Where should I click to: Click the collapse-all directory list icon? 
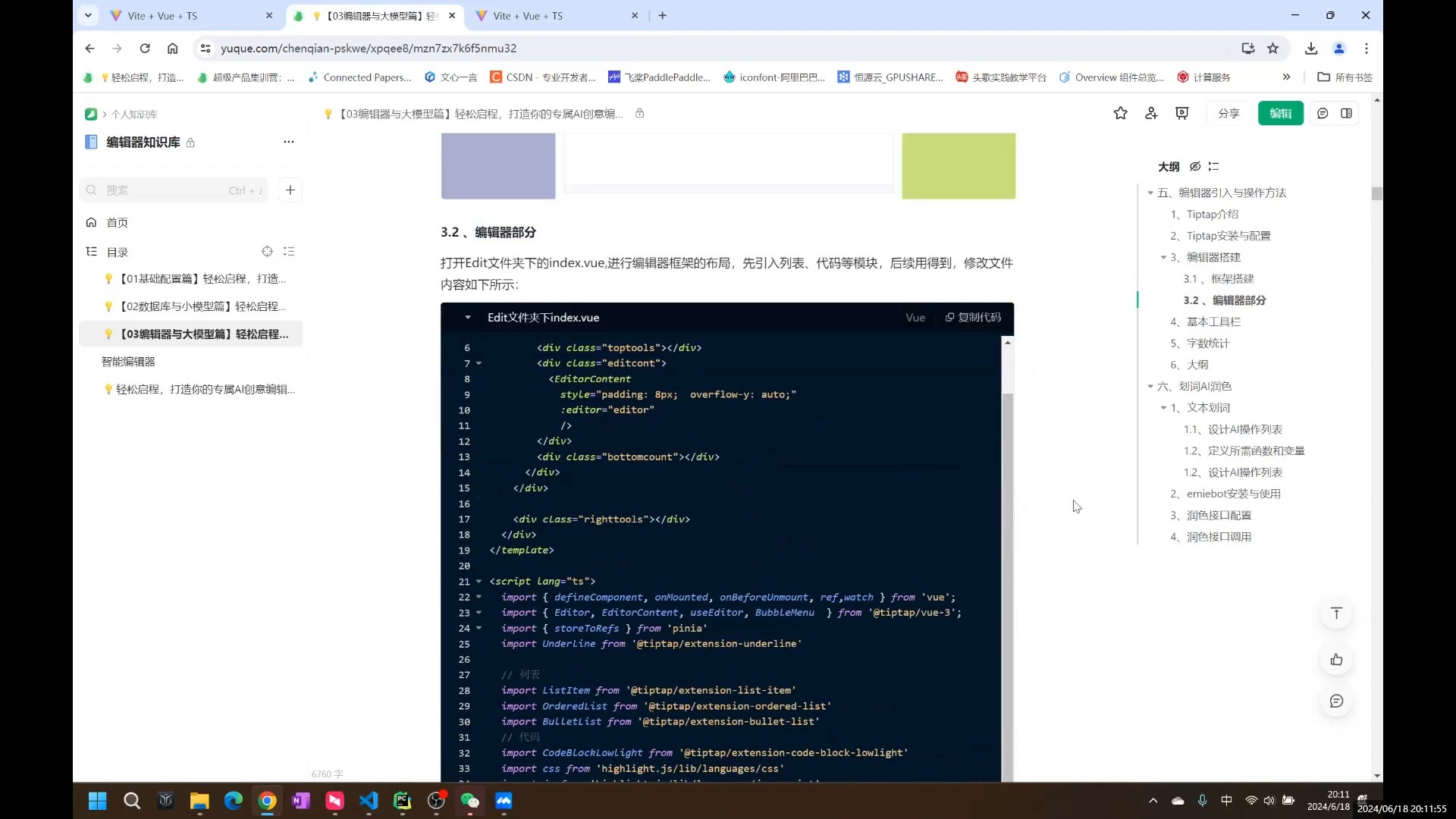click(289, 252)
